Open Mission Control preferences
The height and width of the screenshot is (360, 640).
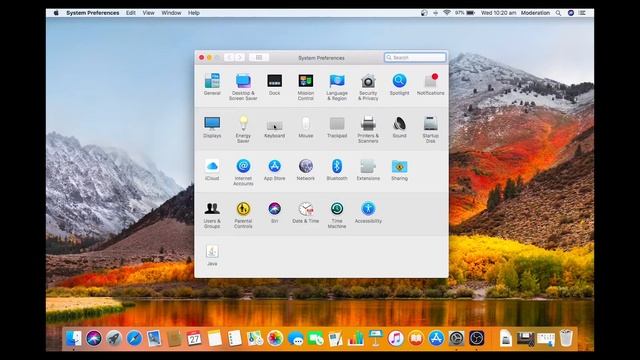[306, 87]
